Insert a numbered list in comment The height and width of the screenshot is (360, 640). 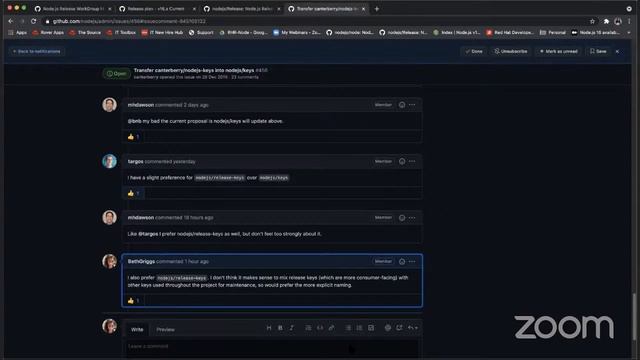click(359, 328)
